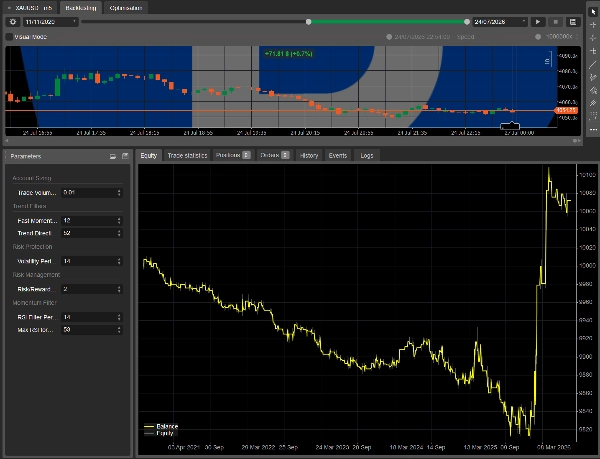Click the Parameters panel title
The width and height of the screenshot is (600, 459).
pyautogui.click(x=26, y=156)
